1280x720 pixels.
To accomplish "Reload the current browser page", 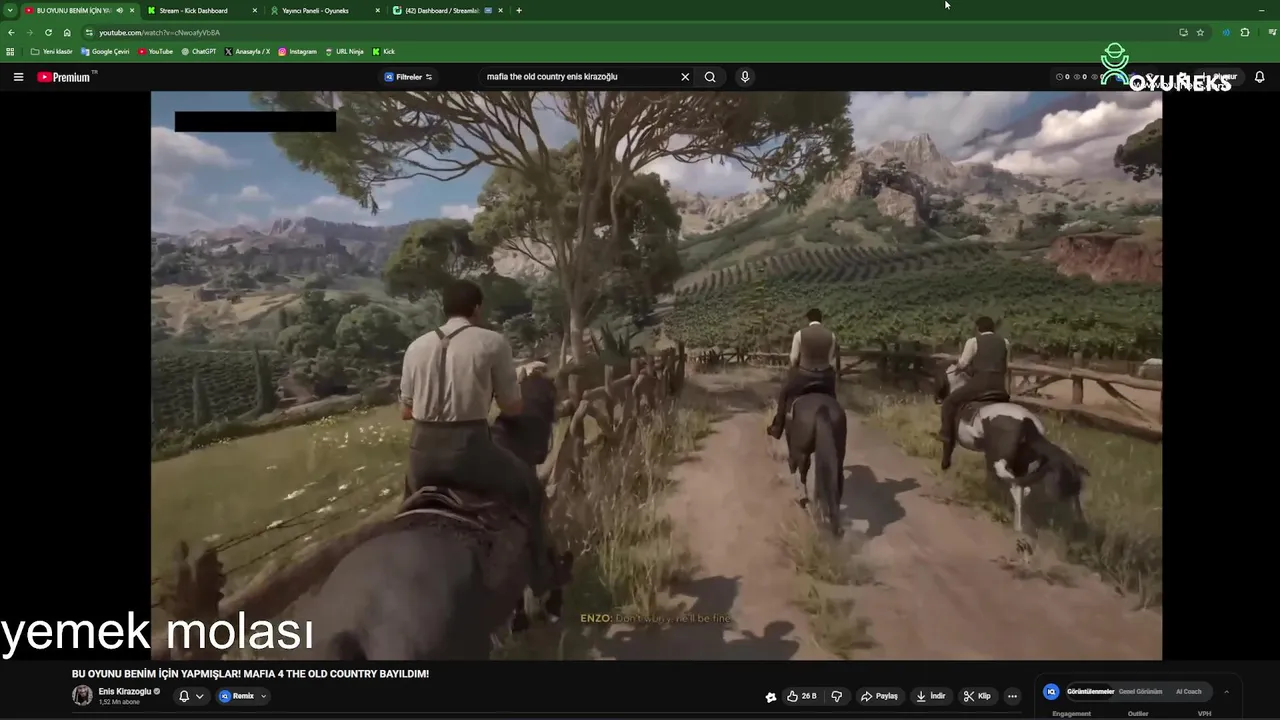I will (48, 32).
